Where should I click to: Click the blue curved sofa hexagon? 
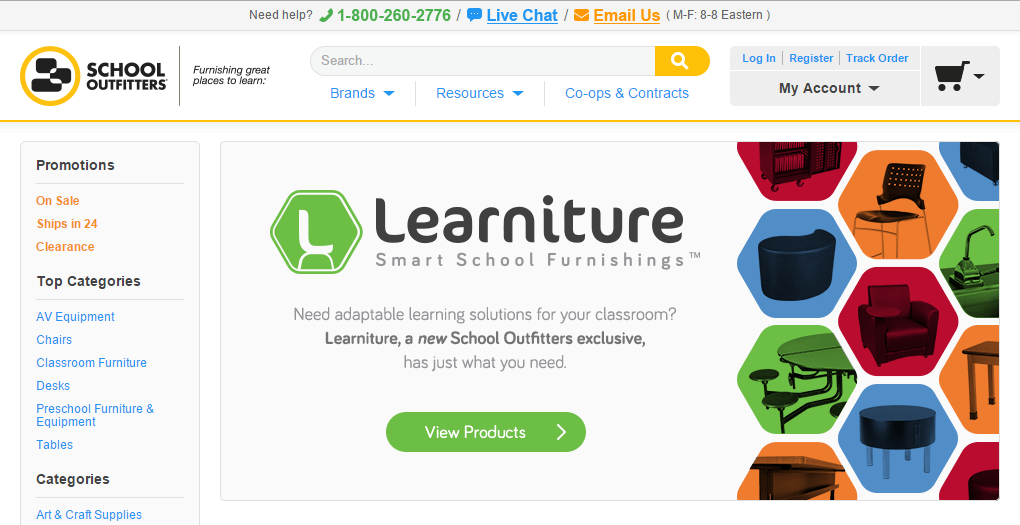click(x=796, y=263)
